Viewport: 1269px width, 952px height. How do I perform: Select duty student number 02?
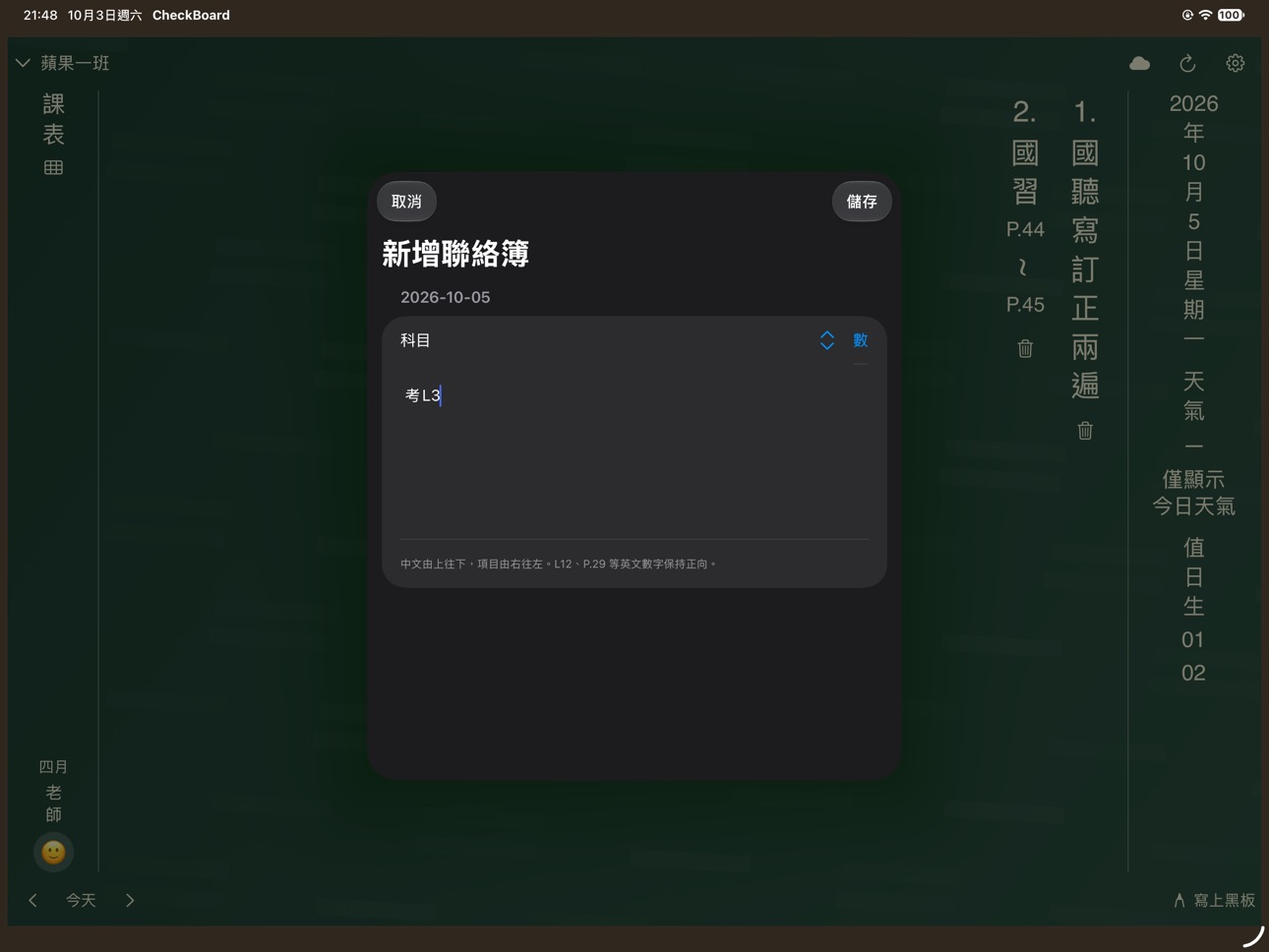[1193, 673]
